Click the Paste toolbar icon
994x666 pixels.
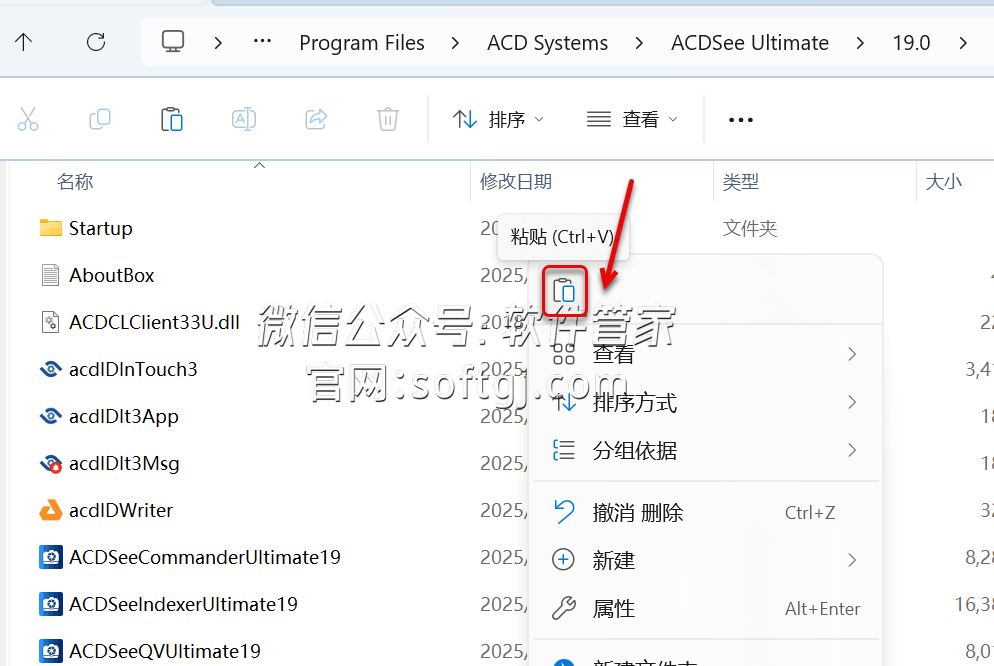172,119
